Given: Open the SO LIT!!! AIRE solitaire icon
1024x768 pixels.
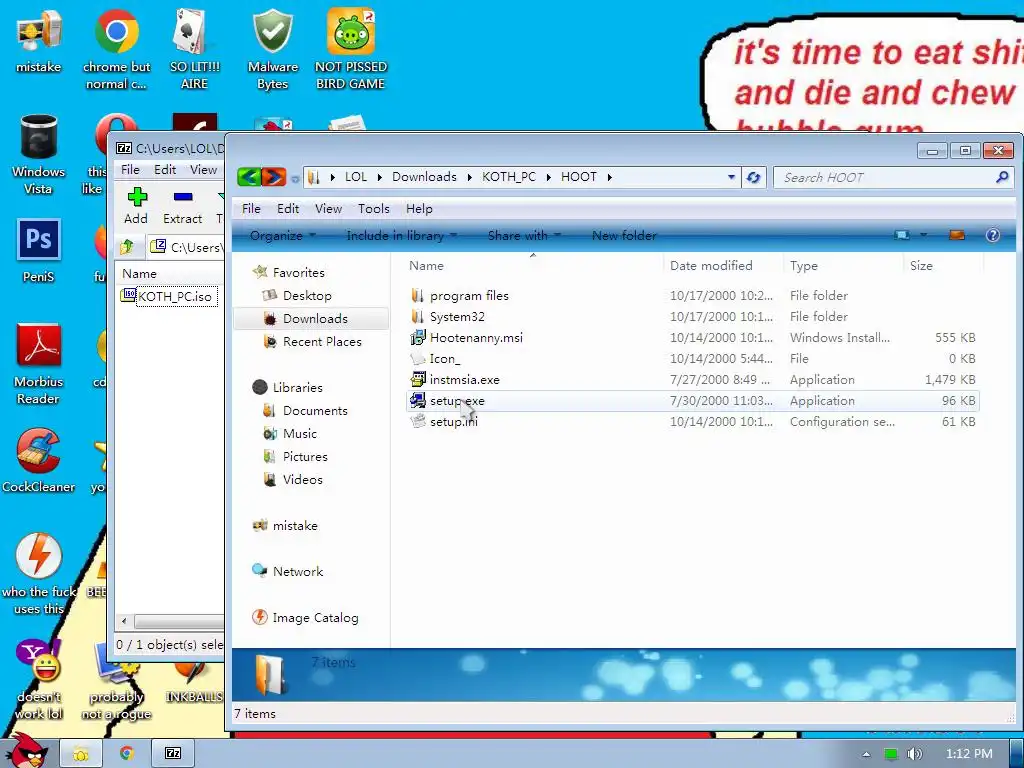Looking at the screenshot, I should point(194,49).
